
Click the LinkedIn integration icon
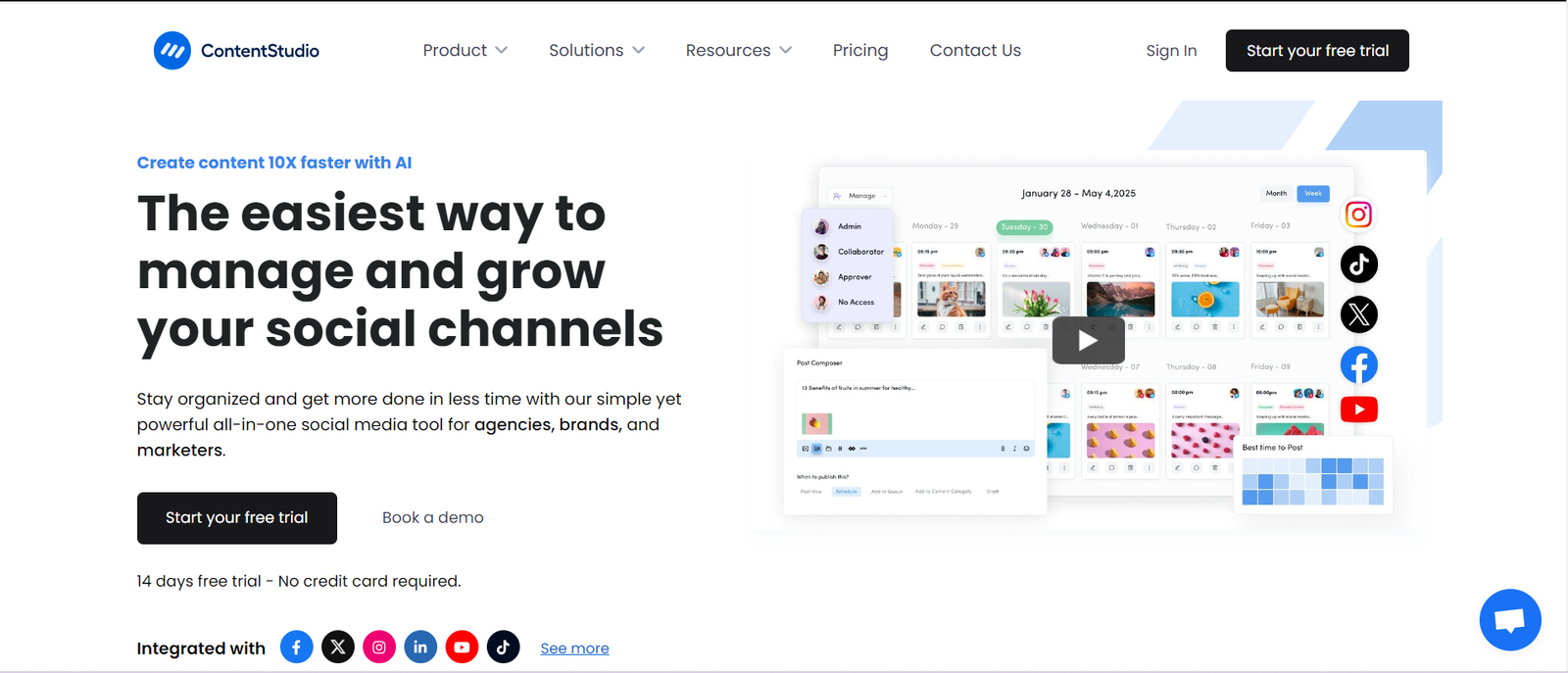tap(420, 648)
